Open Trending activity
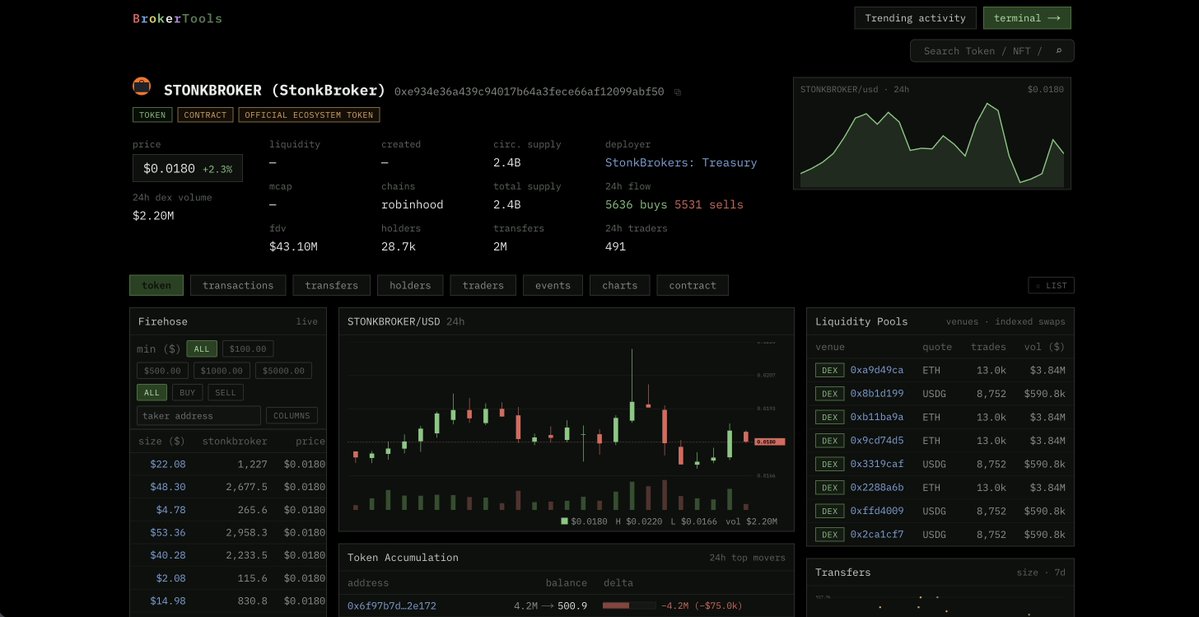This screenshot has width=1199, height=617. pyautogui.click(x=915, y=18)
